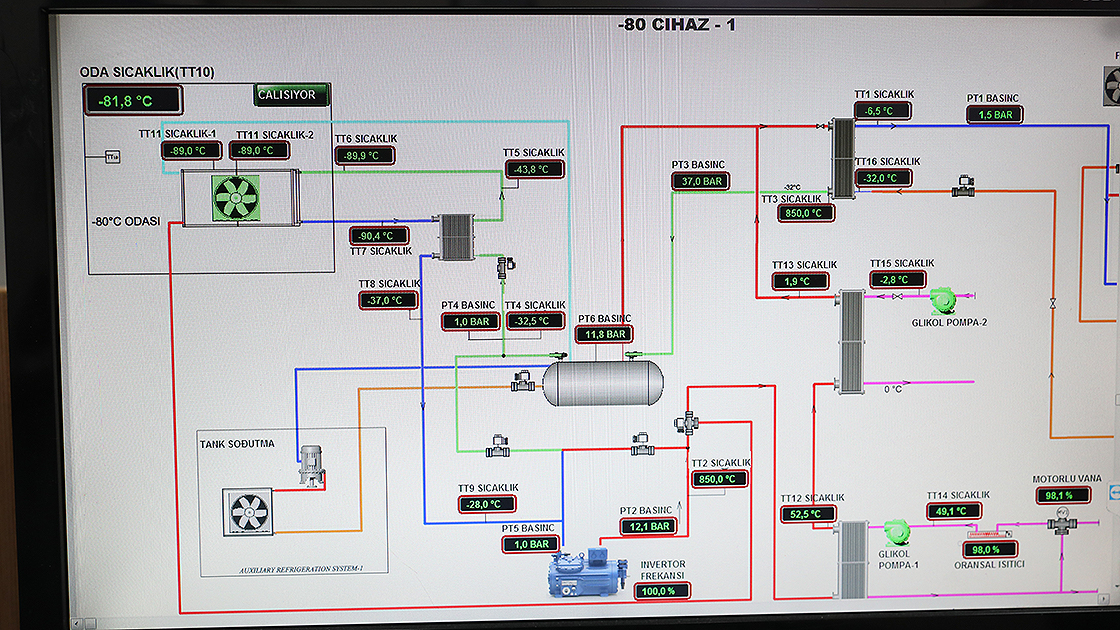Click the horizontal receiver tank

(603, 383)
